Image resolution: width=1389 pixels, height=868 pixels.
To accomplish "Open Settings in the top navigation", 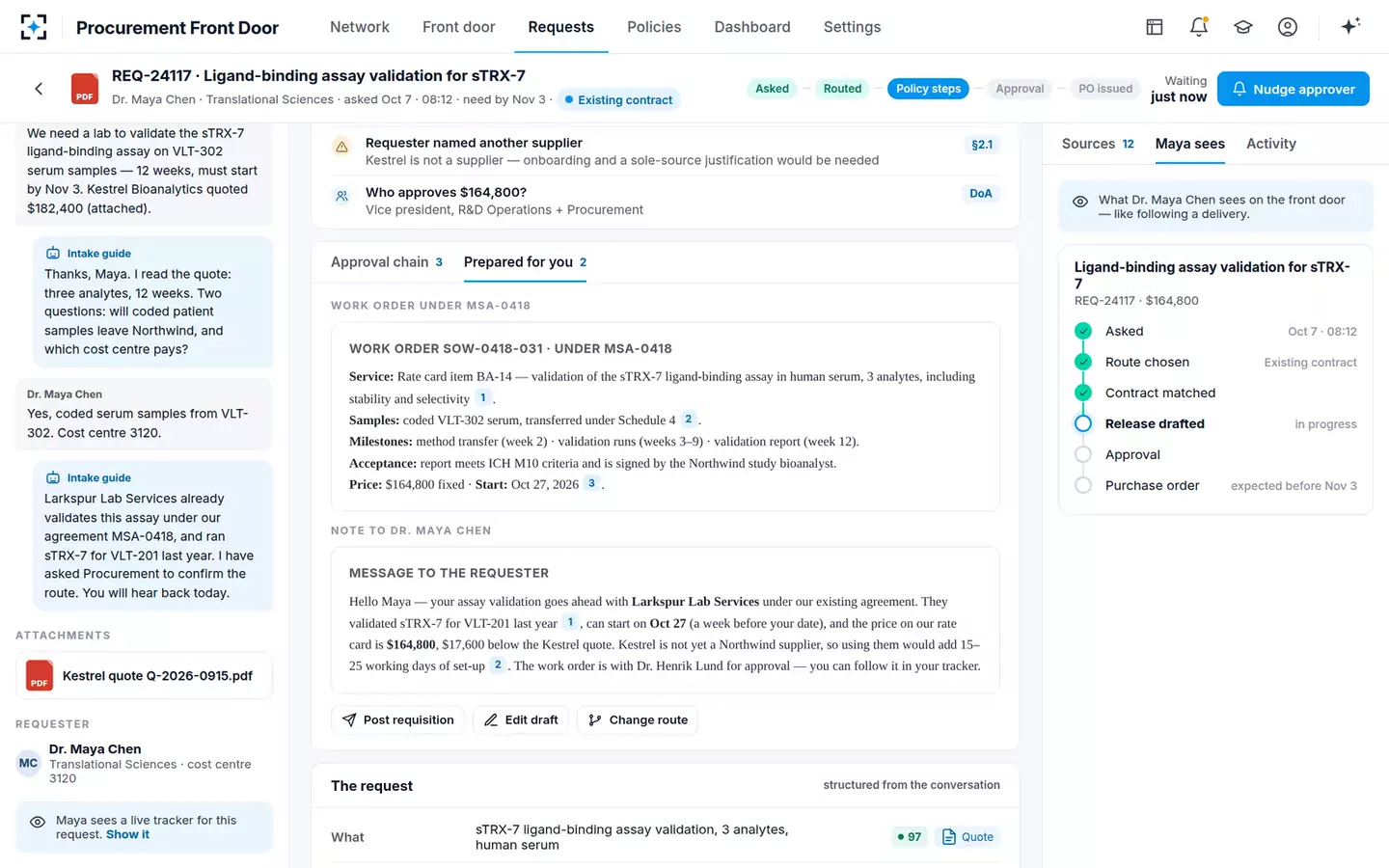I will coord(853,27).
